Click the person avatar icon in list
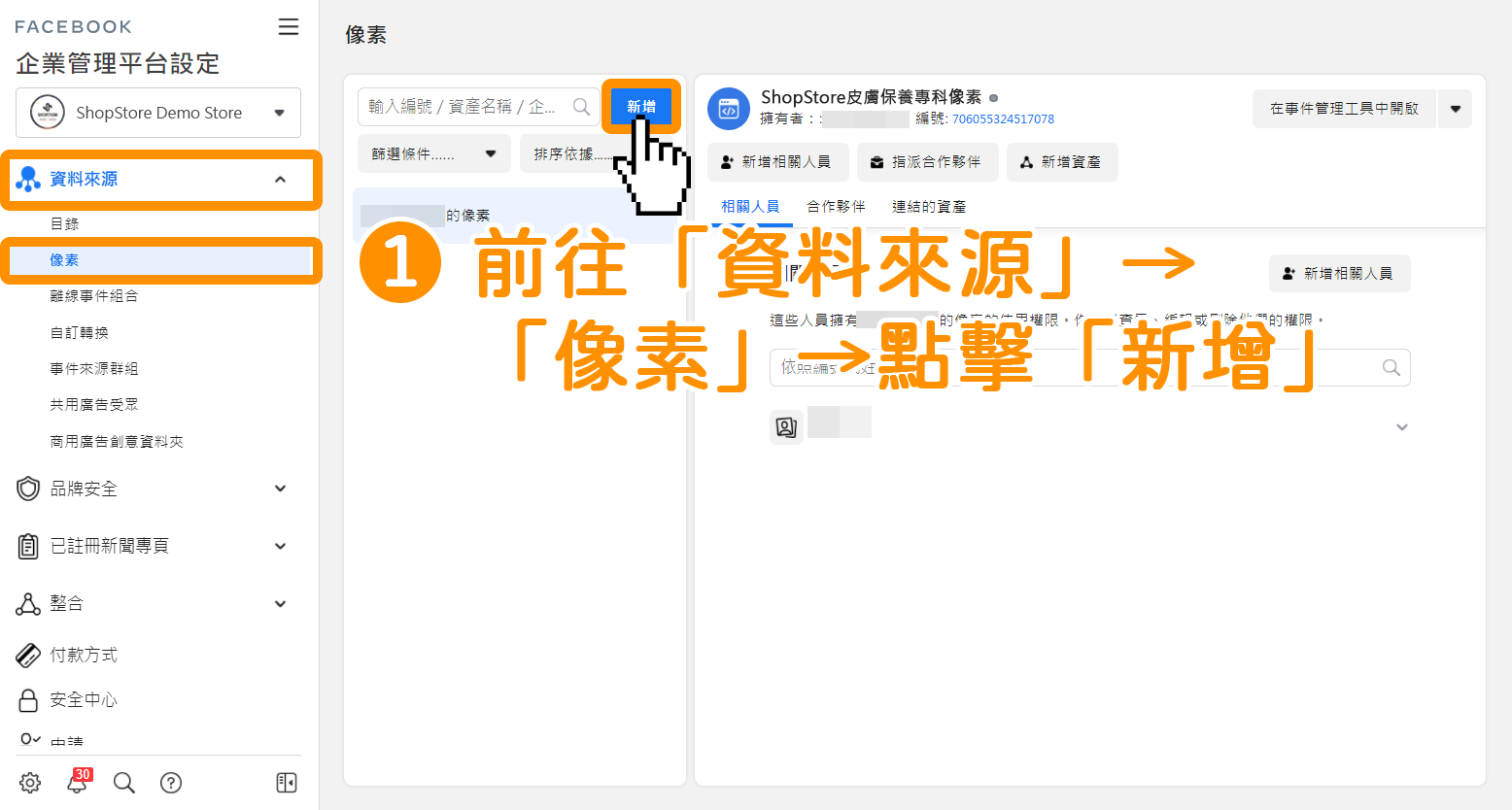 pos(786,427)
